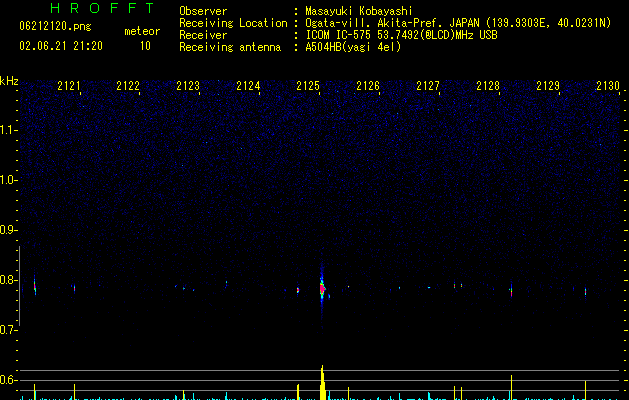The image size is (629, 400).
Task: Click the observer name Masayuki Kobayashi
Action: point(359,11)
